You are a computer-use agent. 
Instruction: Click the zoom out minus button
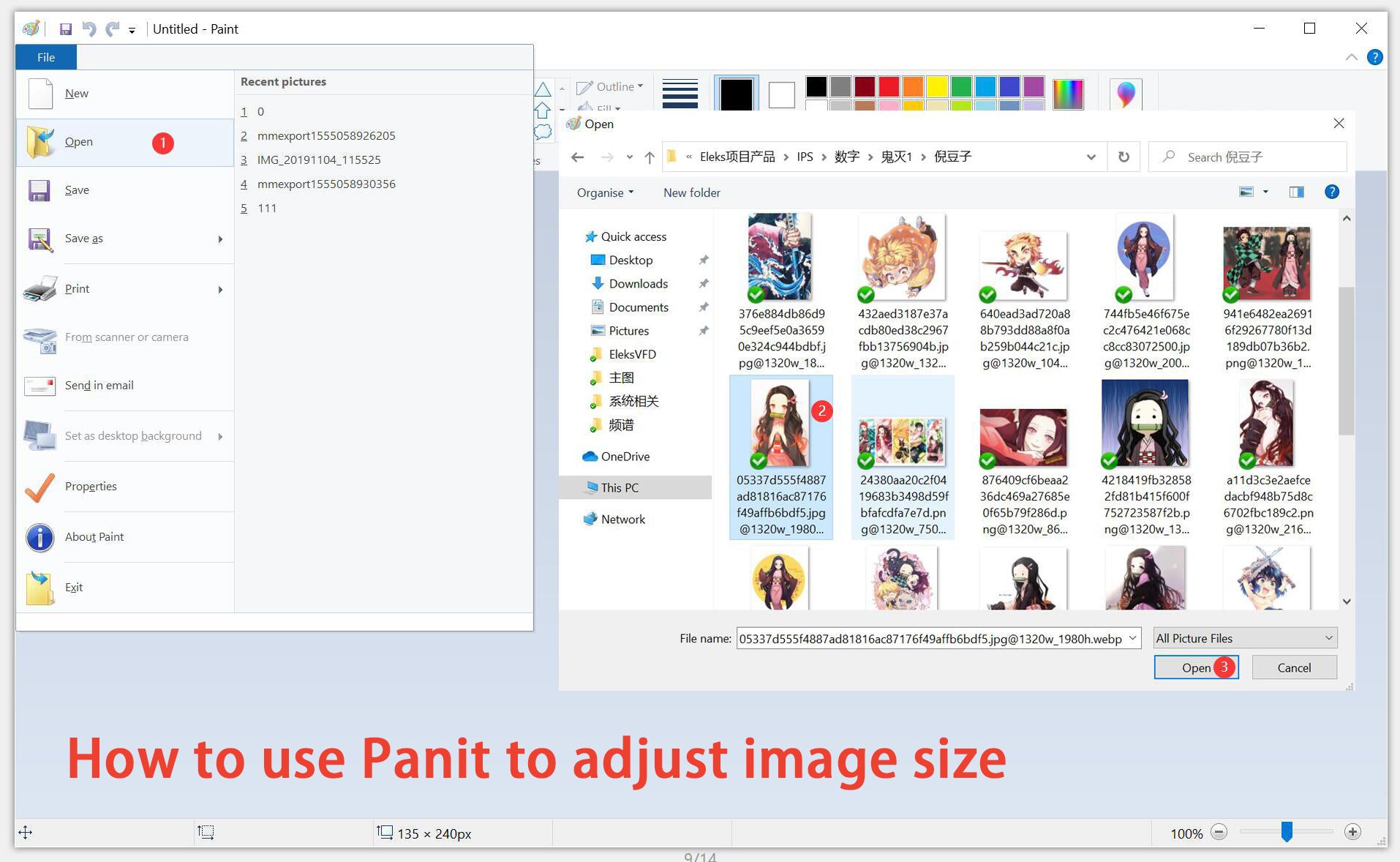pos(1219,832)
